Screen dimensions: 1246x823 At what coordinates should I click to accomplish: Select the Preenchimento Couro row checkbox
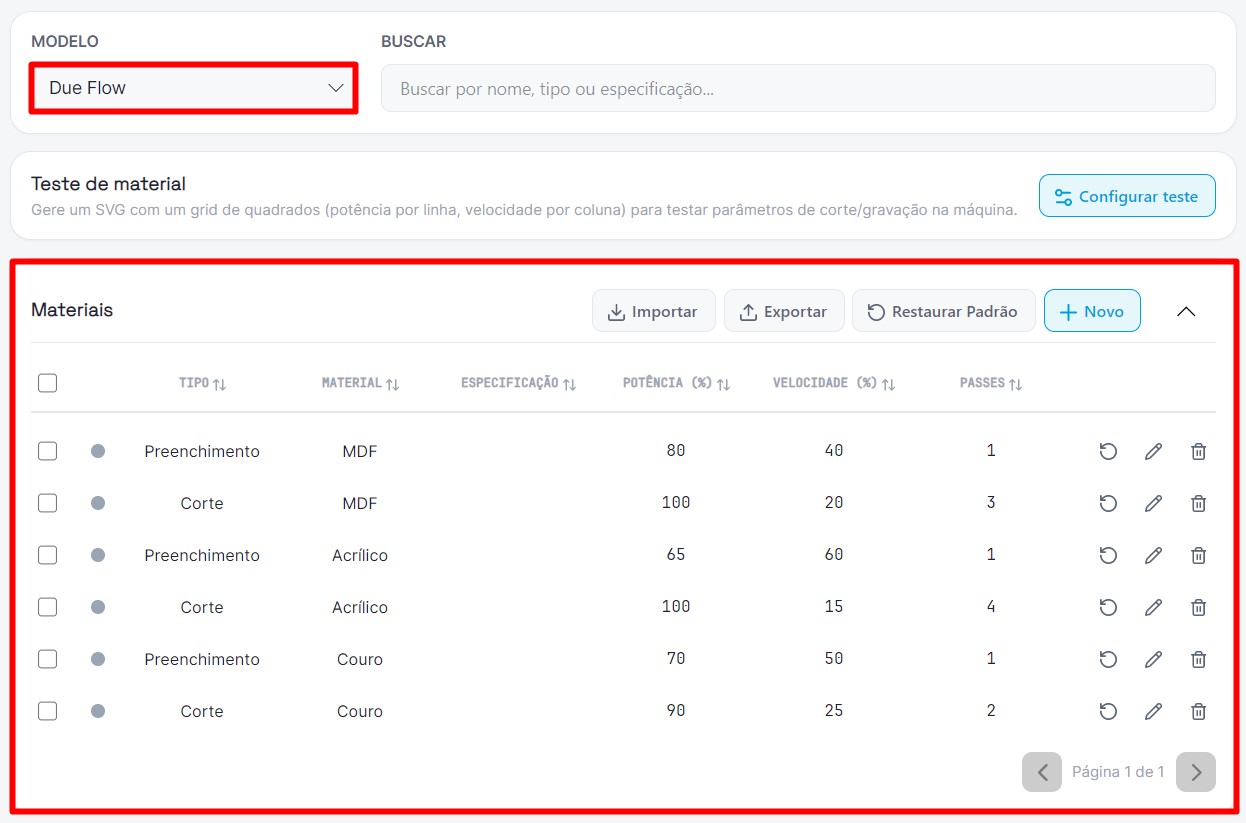click(x=47, y=659)
